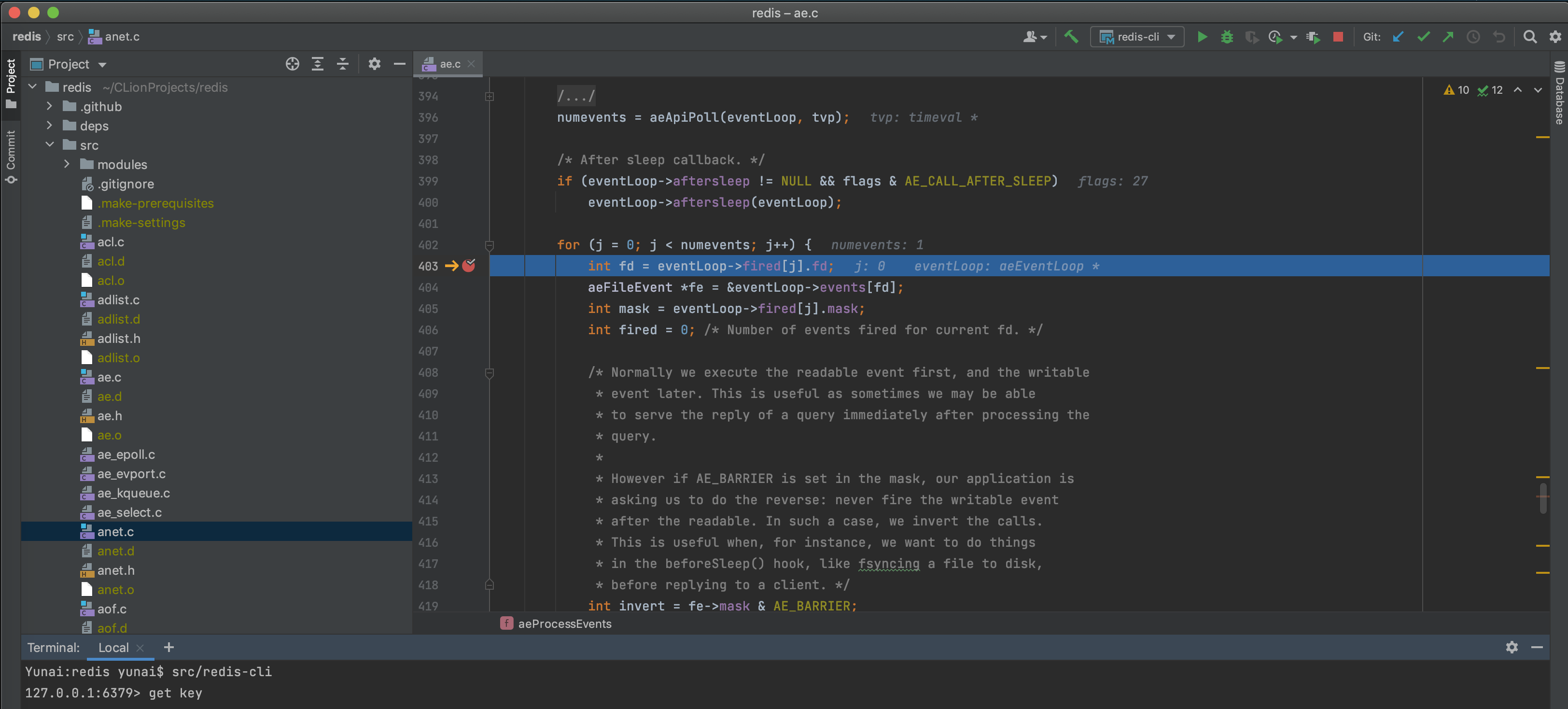Collapse the src folder
The height and width of the screenshot is (709, 1568).
point(50,145)
